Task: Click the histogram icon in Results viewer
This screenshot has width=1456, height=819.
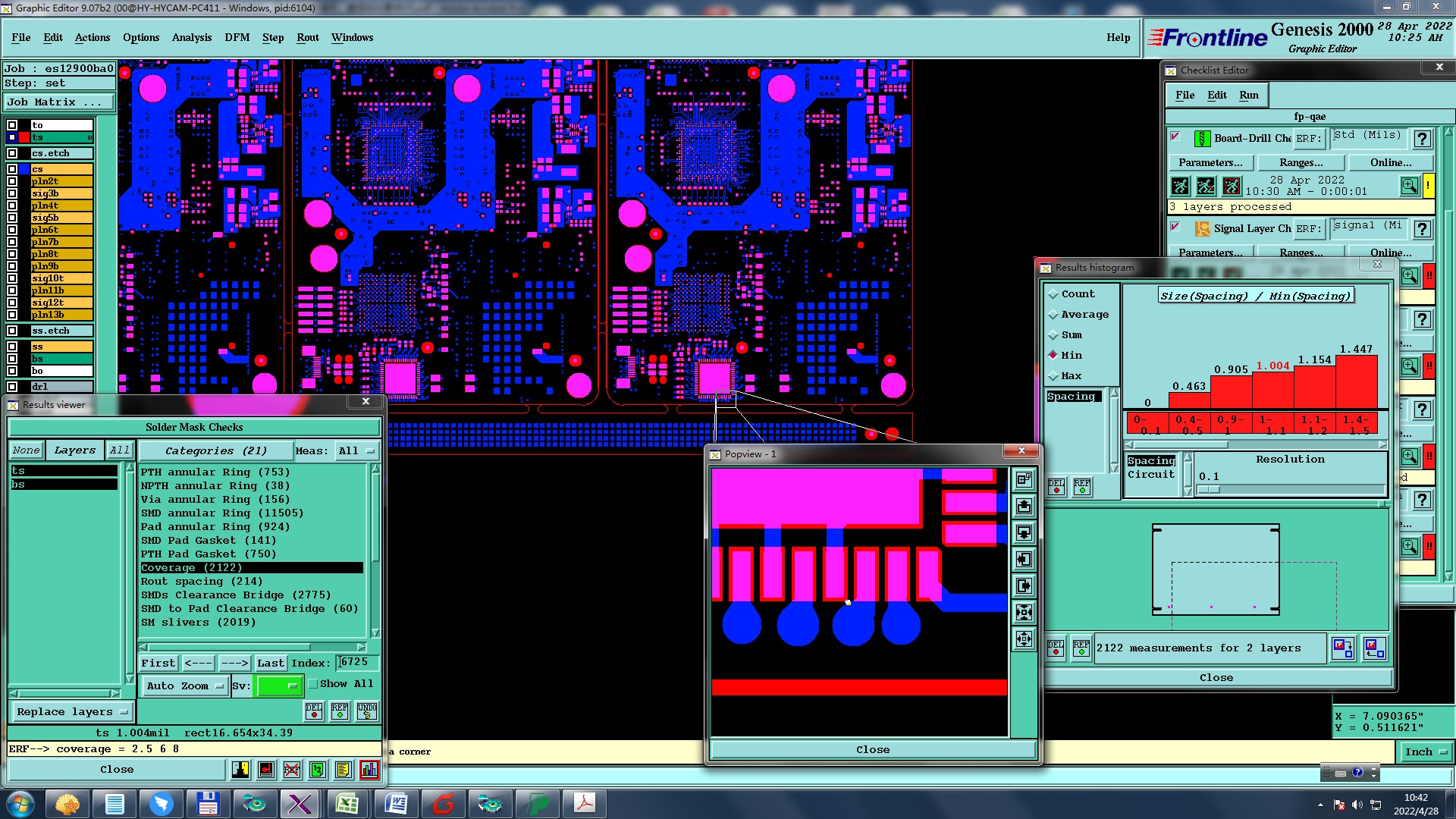Action: tap(369, 770)
